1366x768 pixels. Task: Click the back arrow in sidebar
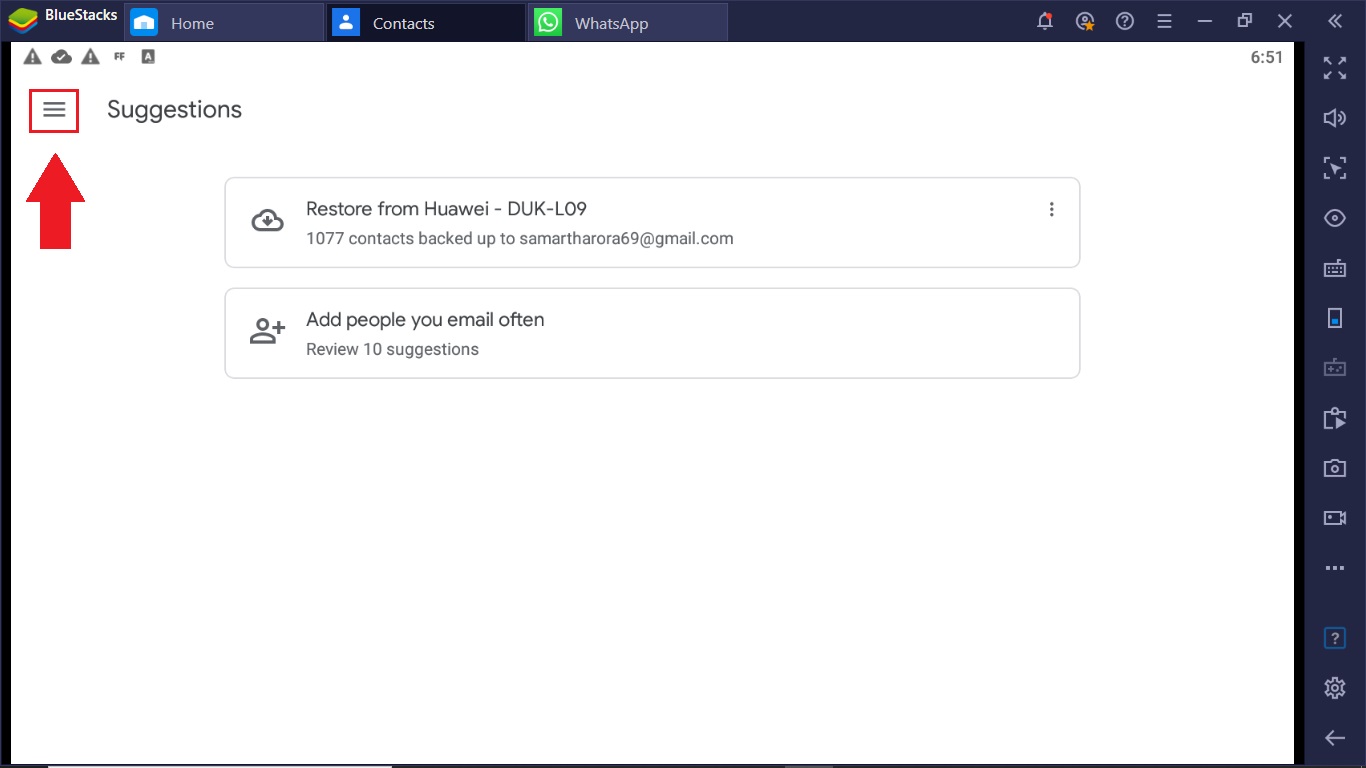1335,738
